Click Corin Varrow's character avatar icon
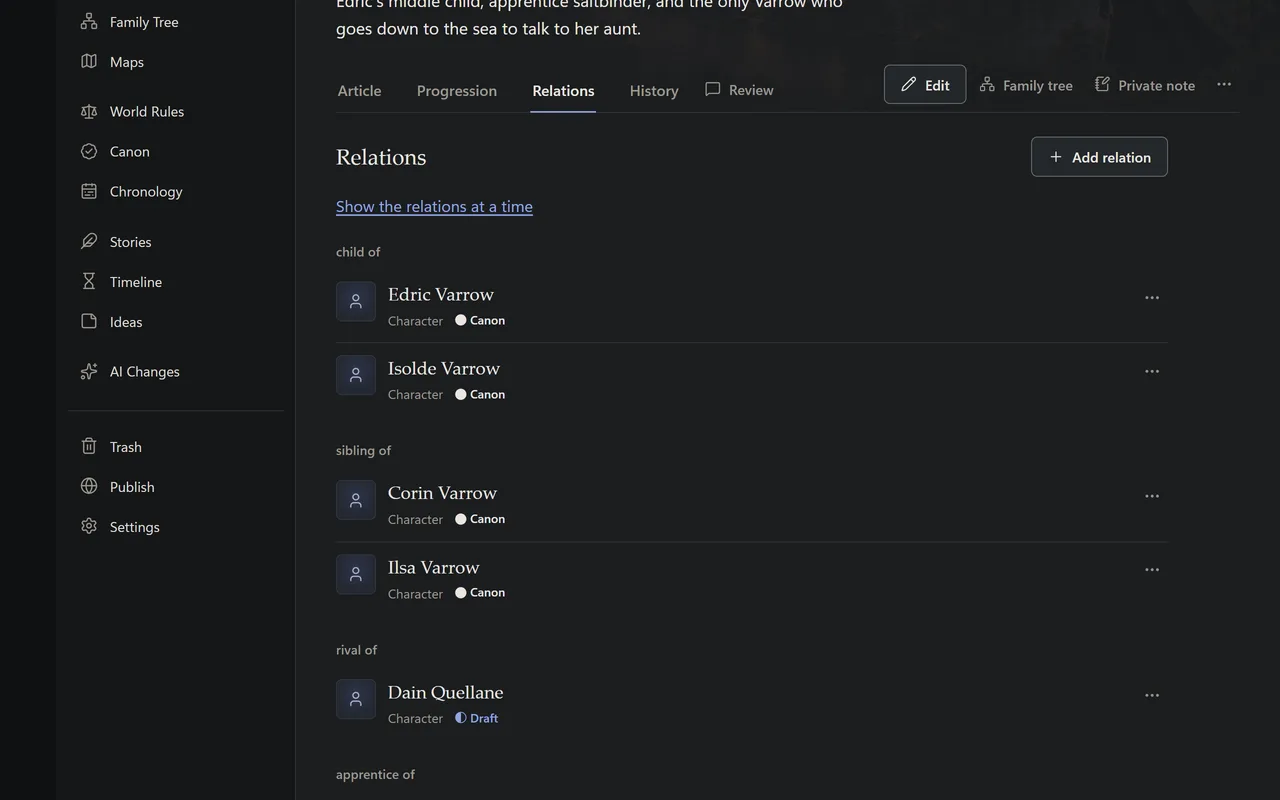 pyautogui.click(x=356, y=500)
